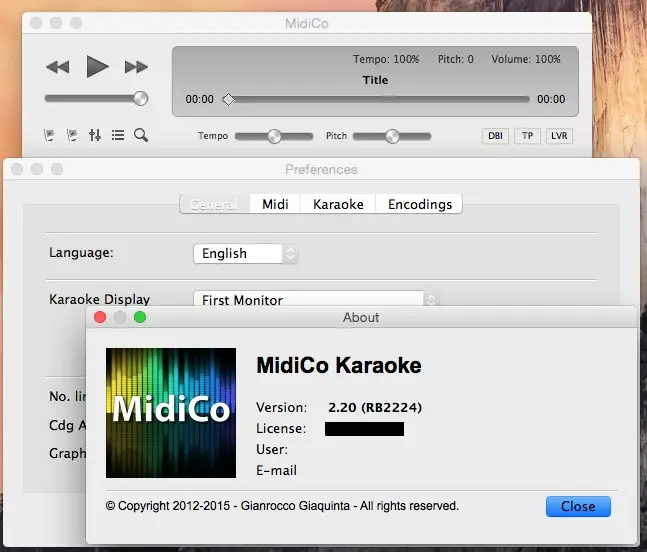Click the LVR button
The width and height of the screenshot is (647, 552).
pos(559,136)
